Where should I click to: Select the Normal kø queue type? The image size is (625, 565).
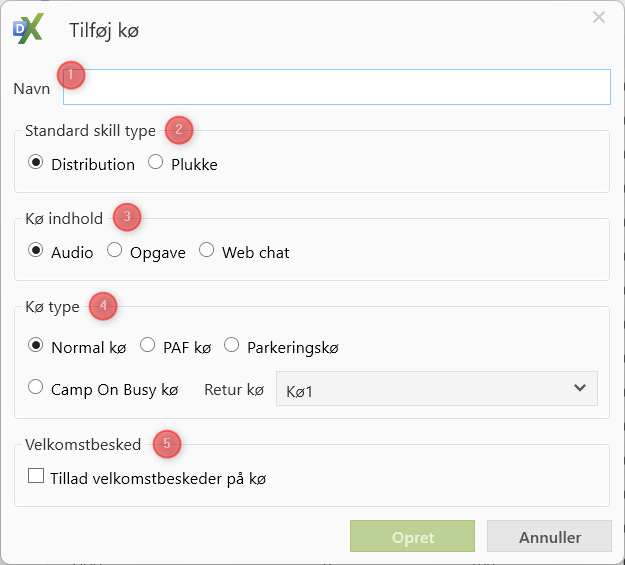click(36, 346)
